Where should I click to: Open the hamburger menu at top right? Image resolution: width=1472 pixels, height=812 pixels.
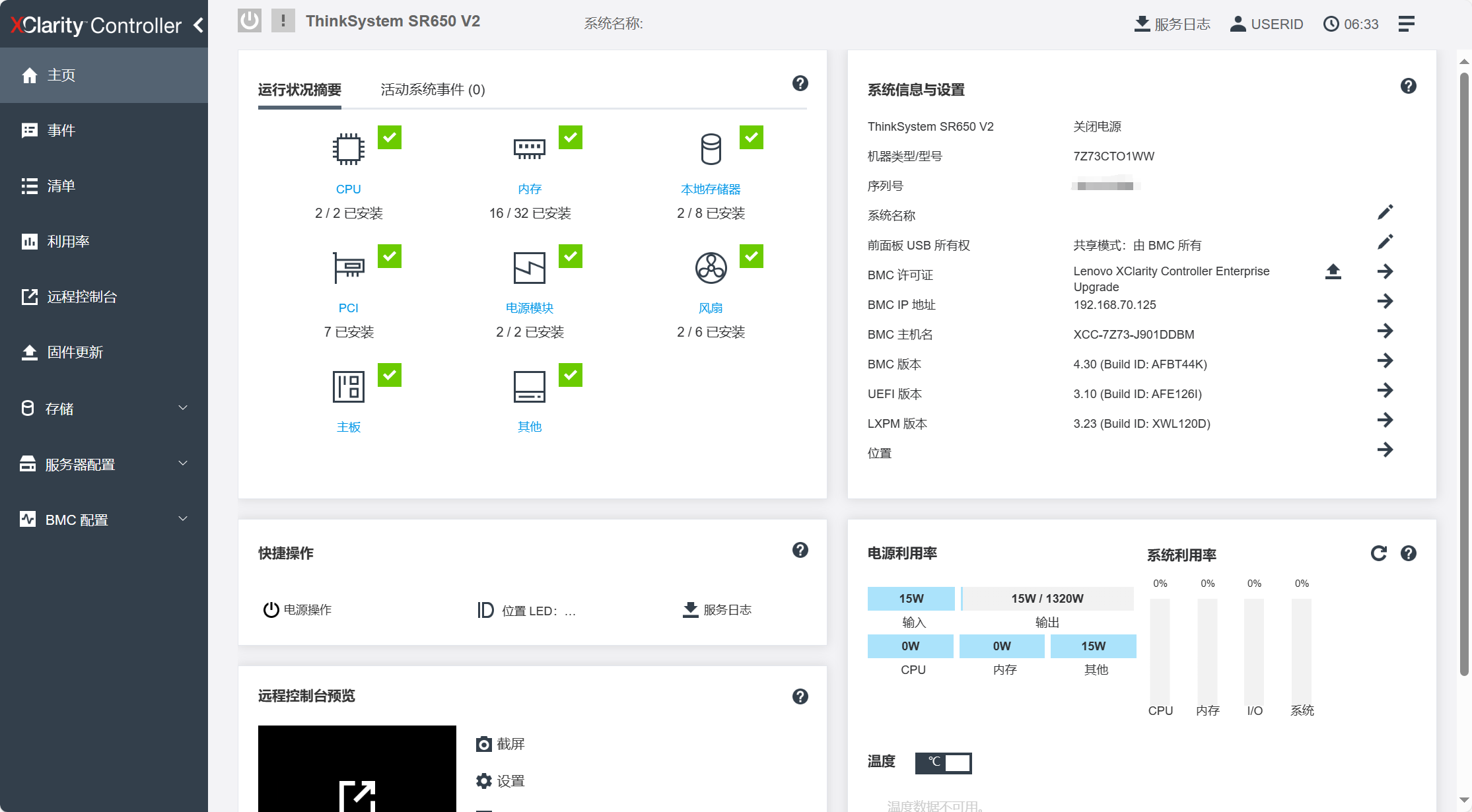[1407, 24]
